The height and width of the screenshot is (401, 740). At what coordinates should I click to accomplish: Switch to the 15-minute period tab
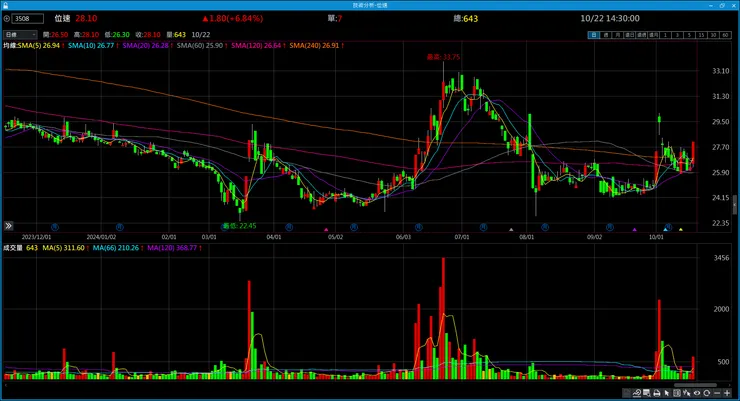click(x=701, y=35)
